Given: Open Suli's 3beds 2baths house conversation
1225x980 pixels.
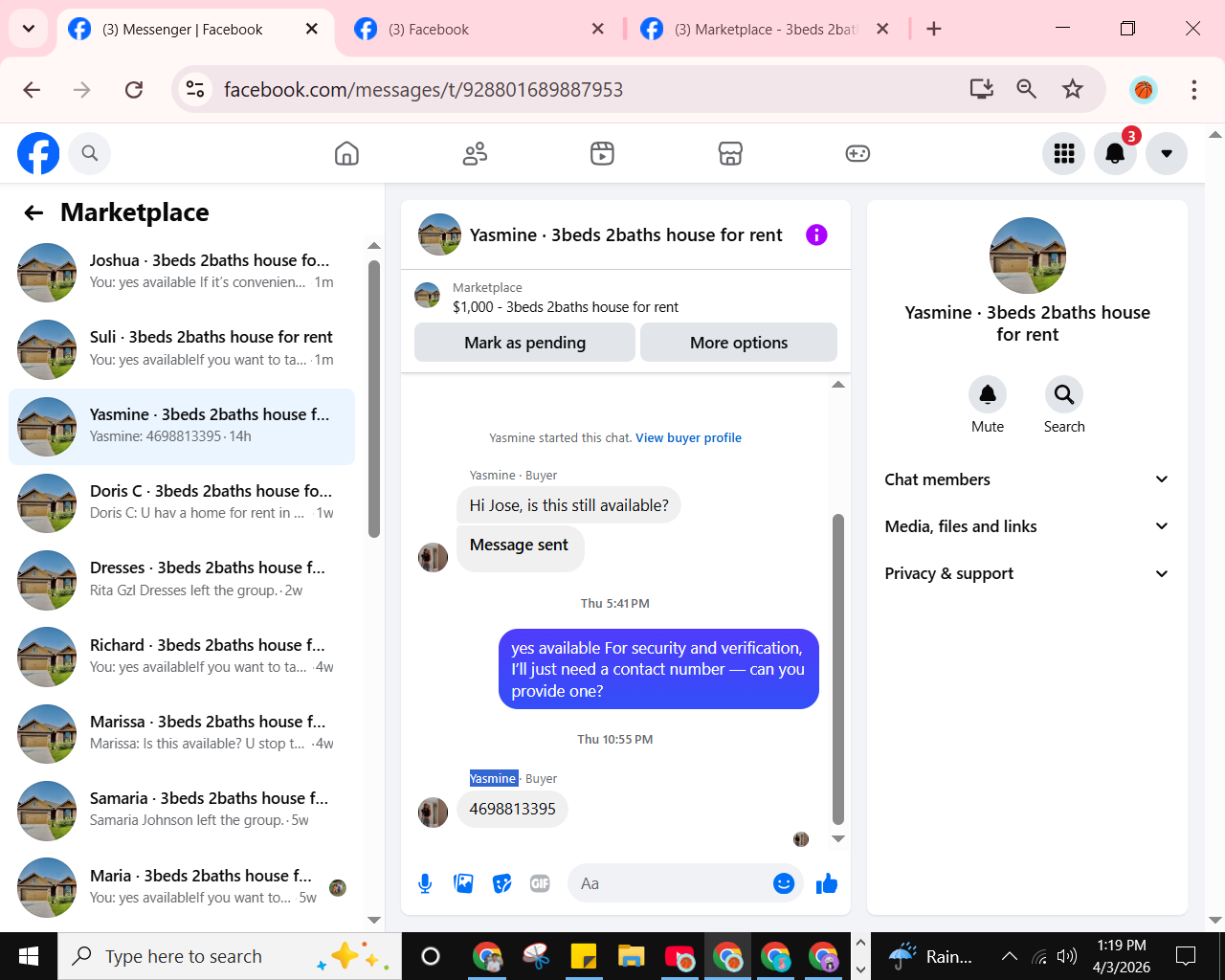Looking at the screenshot, I should click(x=182, y=348).
